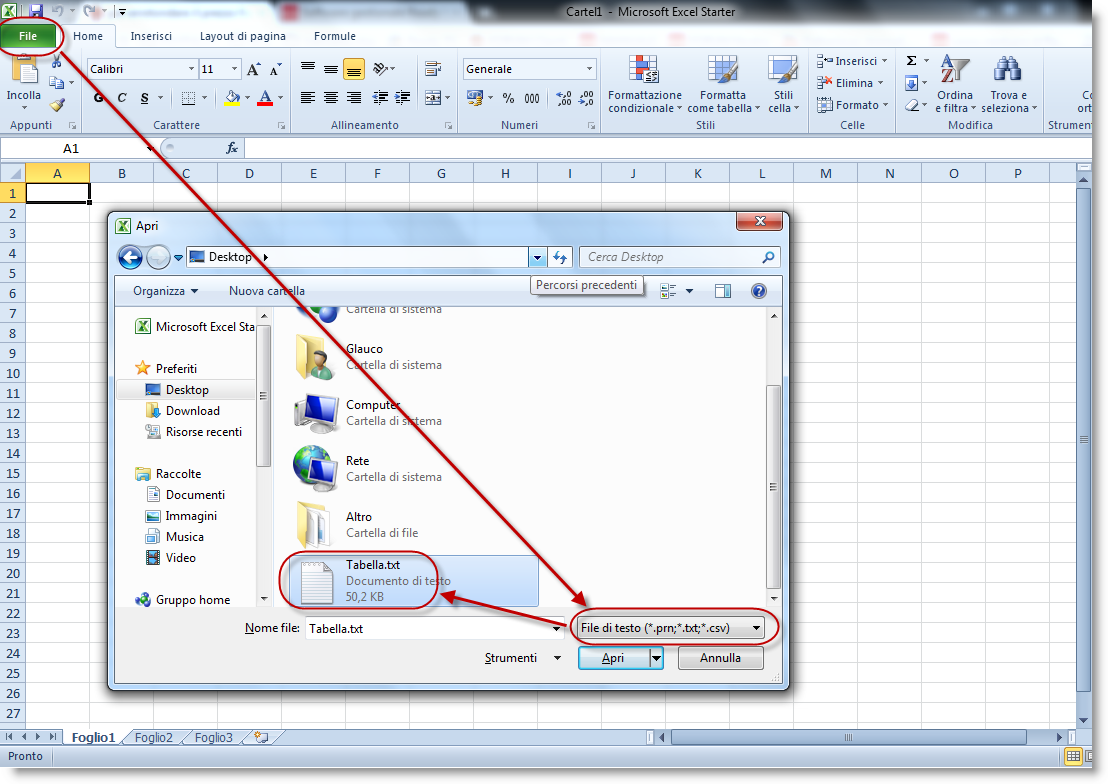Click the refresh icon beside the address bar
Viewport: 1108px width, 784px height.
click(x=560, y=257)
